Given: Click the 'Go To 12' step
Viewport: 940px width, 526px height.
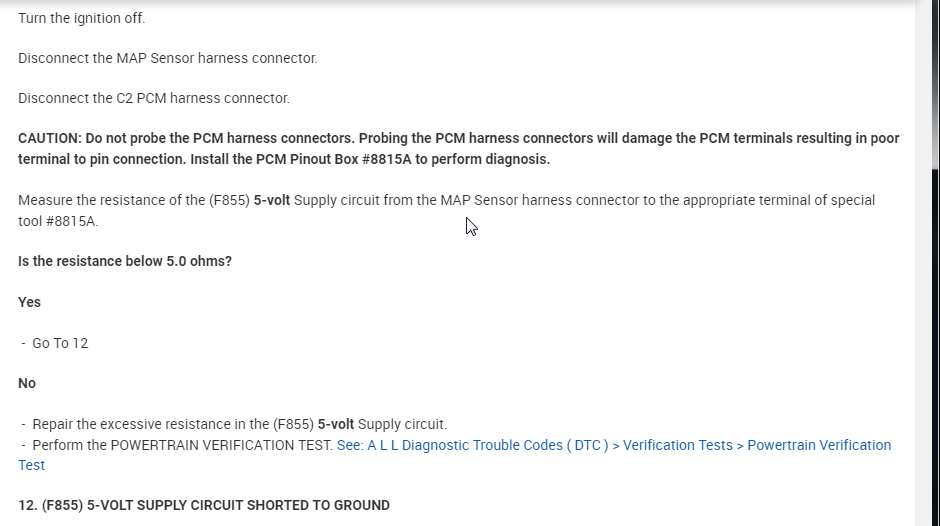Looking at the screenshot, I should [x=60, y=343].
